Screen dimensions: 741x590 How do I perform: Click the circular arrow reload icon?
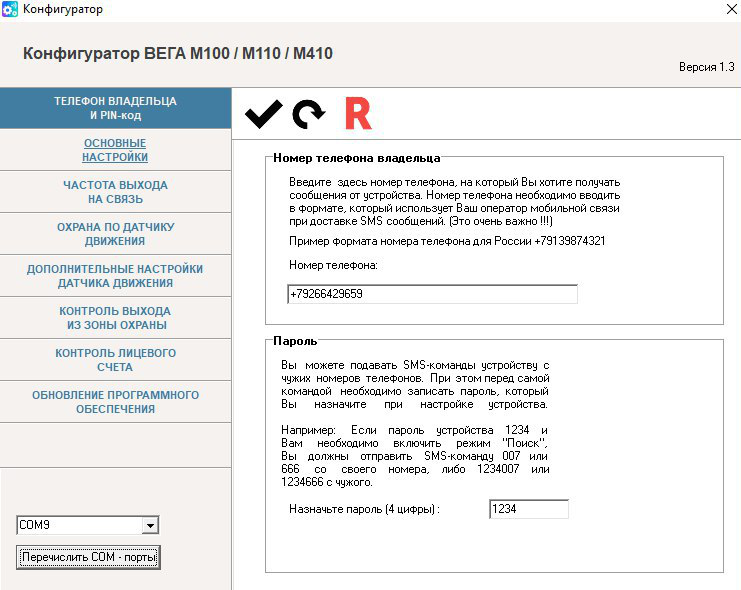tap(309, 114)
